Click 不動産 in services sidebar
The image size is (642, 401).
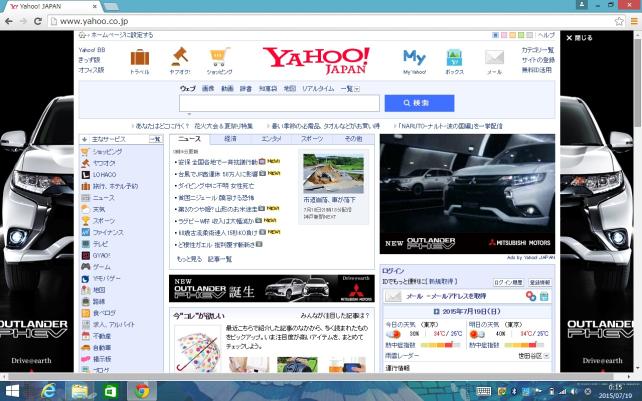tap(102, 336)
